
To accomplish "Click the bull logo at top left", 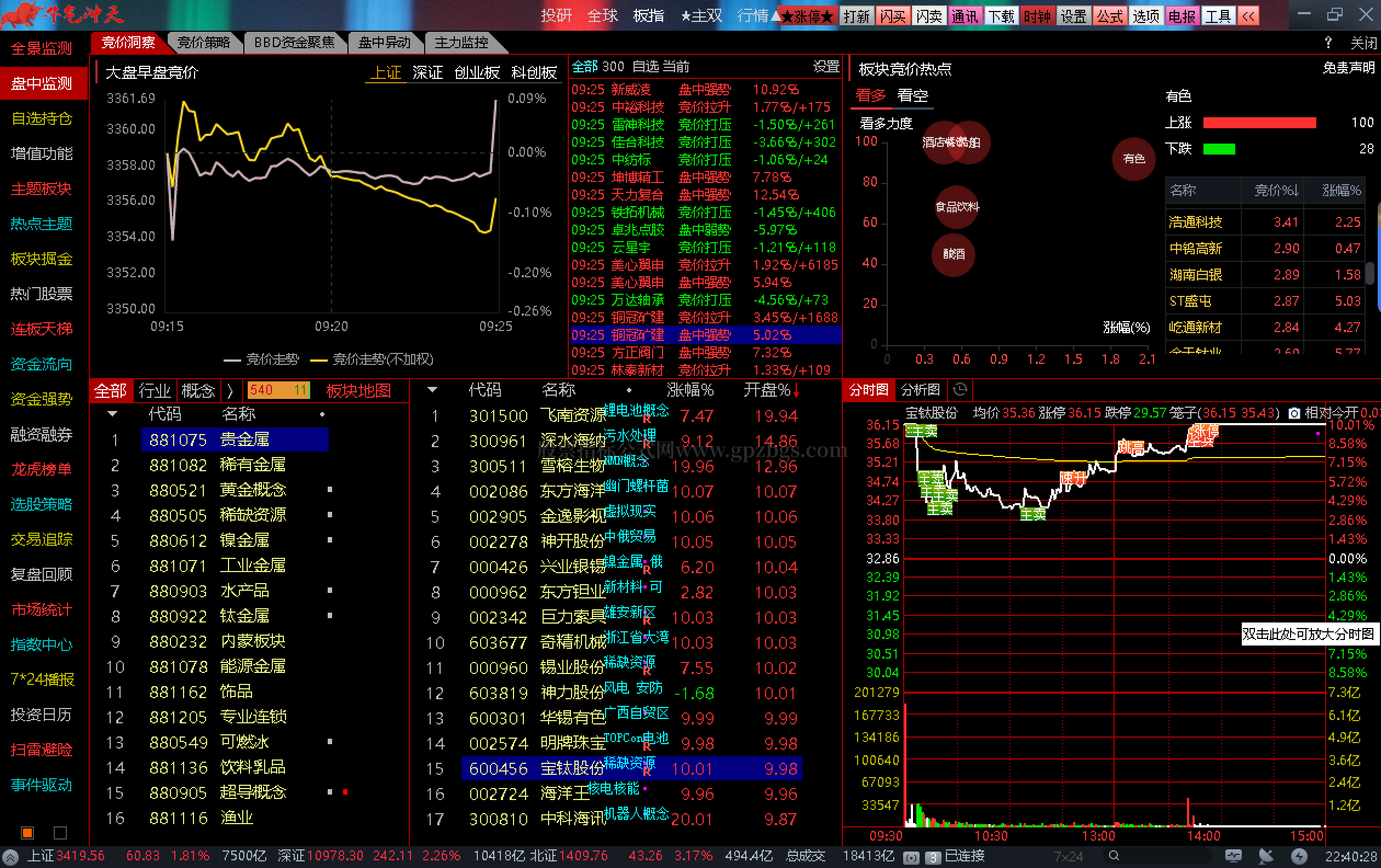I will coord(21,14).
